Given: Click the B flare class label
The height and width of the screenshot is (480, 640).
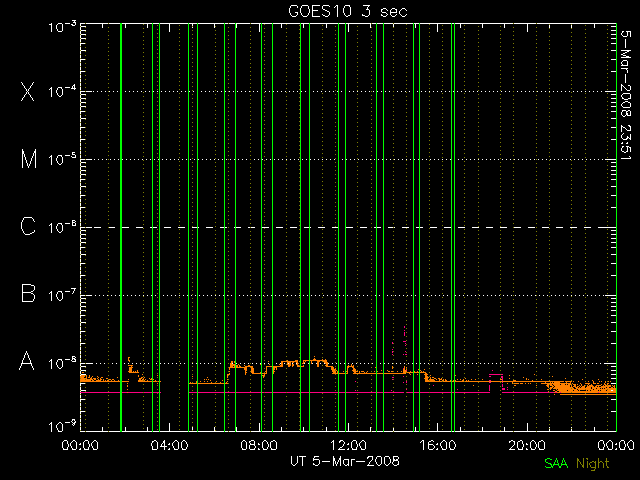Looking at the screenshot, I should point(28,293).
